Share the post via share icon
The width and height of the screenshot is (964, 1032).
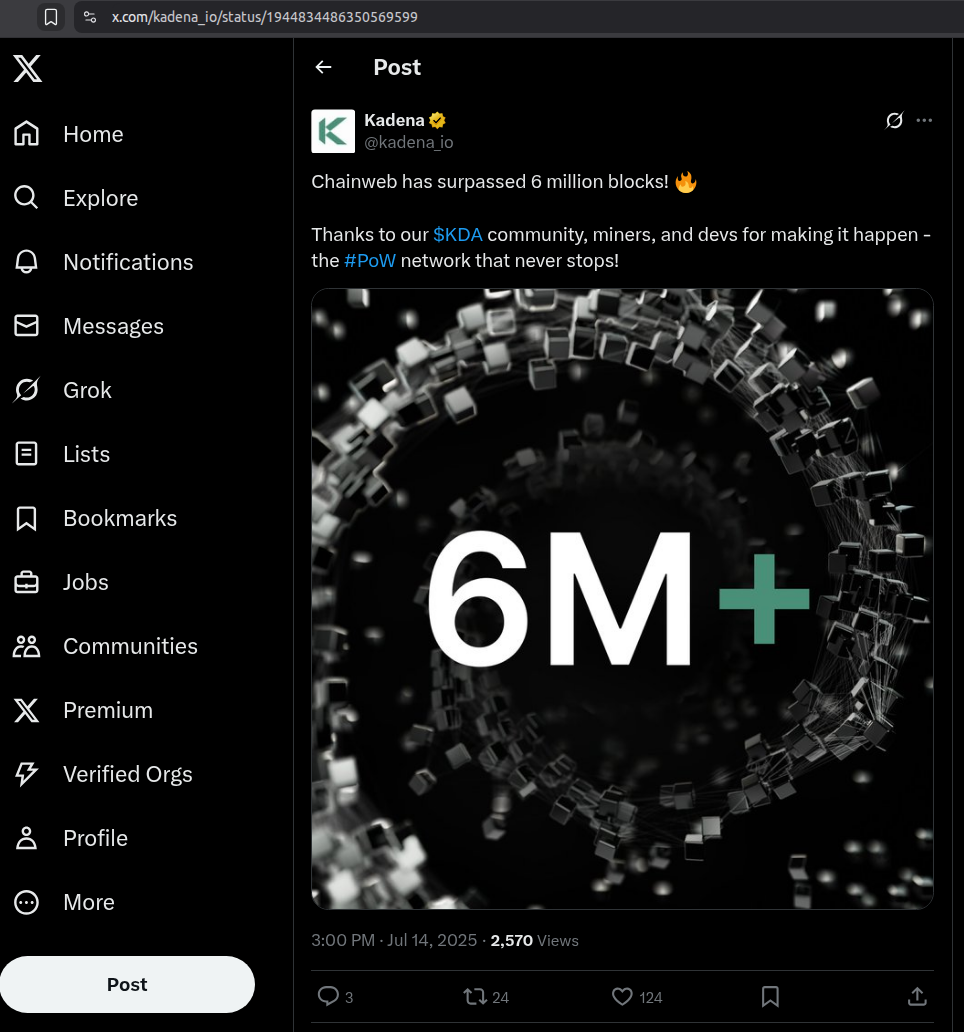(917, 996)
